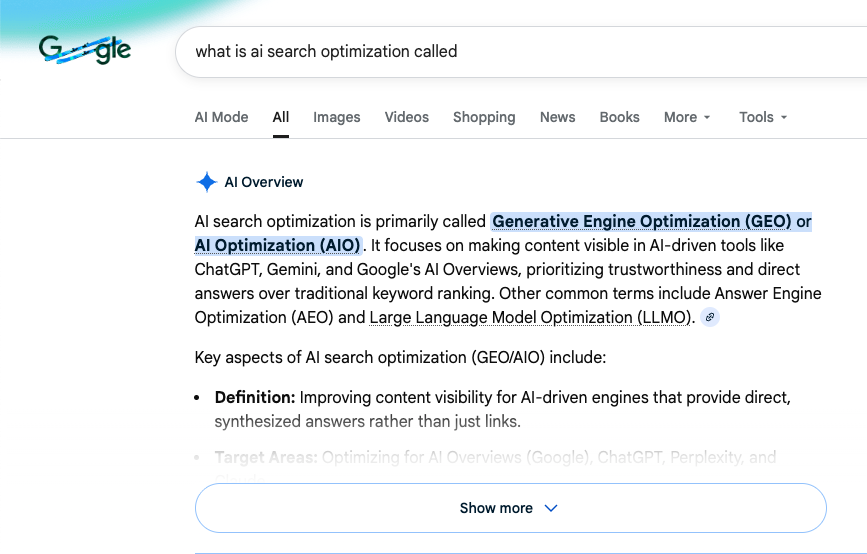
Task: Go to the Videos tab
Action: [406, 117]
